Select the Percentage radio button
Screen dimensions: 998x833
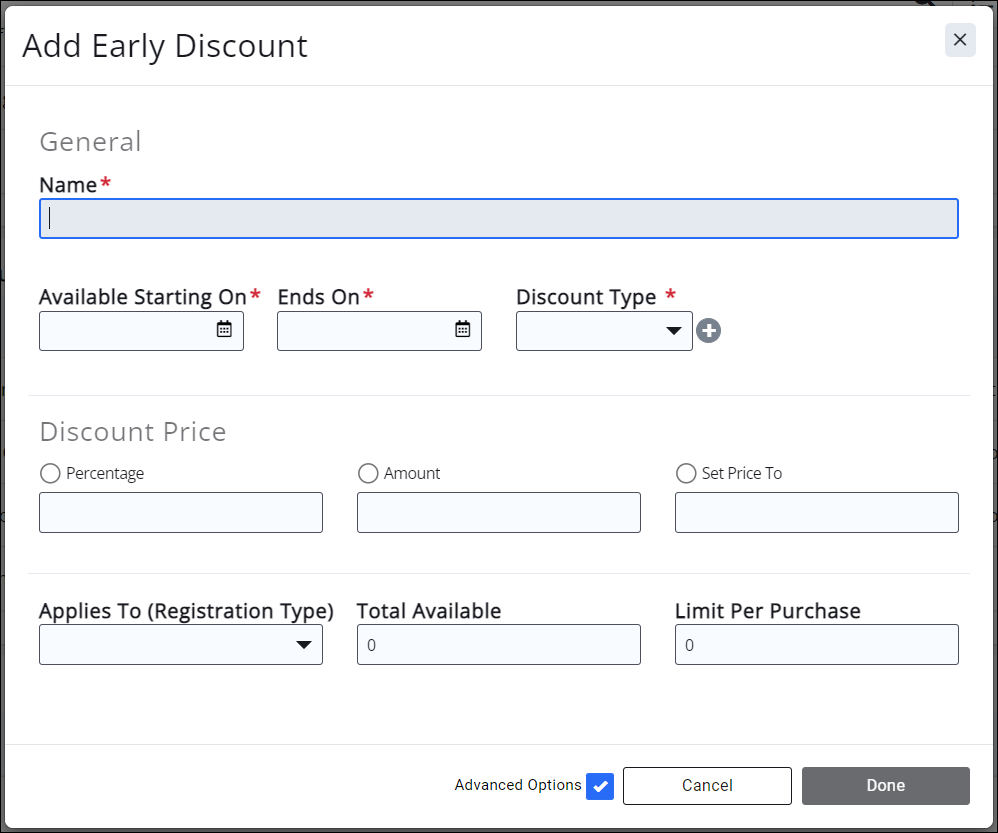click(50, 474)
